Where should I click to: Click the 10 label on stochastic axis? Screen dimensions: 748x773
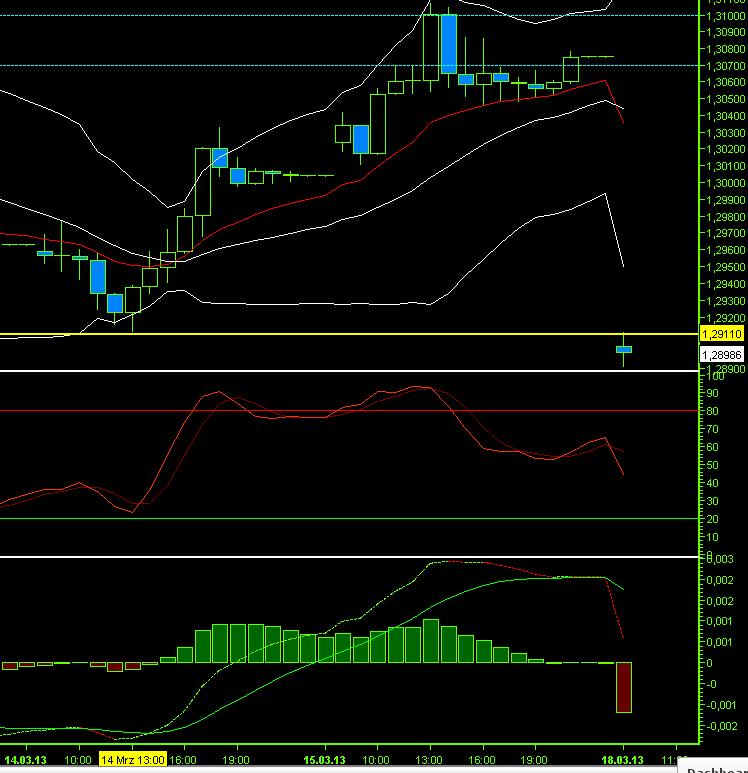click(712, 537)
